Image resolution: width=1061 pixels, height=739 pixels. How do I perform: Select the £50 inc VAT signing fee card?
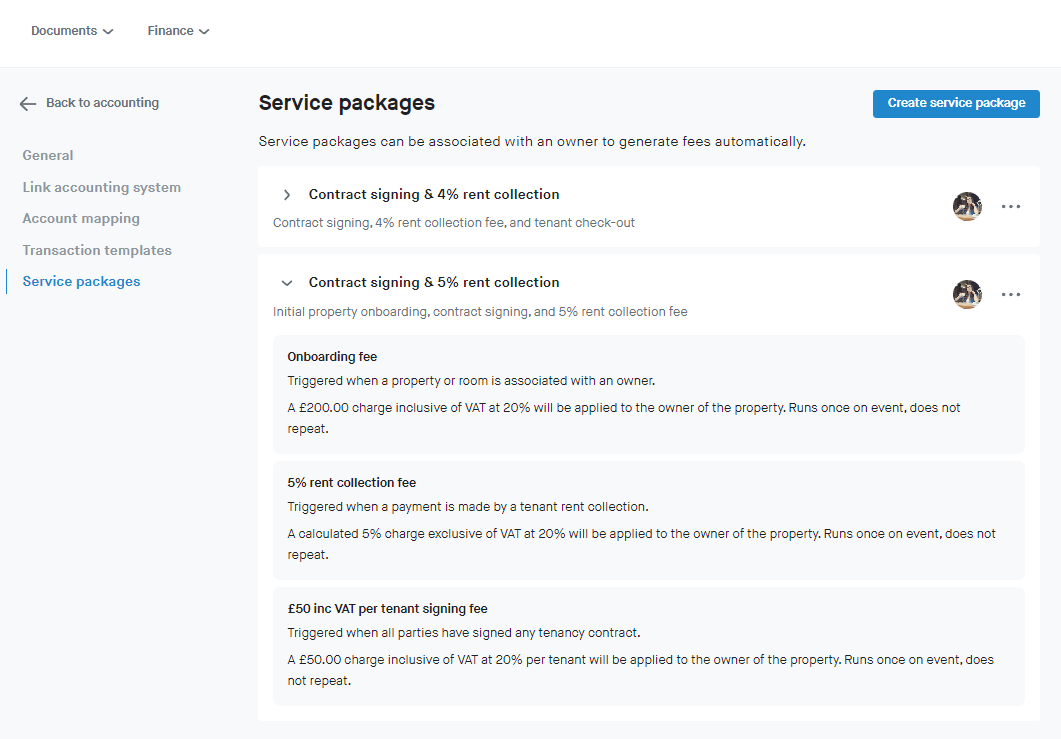point(648,646)
